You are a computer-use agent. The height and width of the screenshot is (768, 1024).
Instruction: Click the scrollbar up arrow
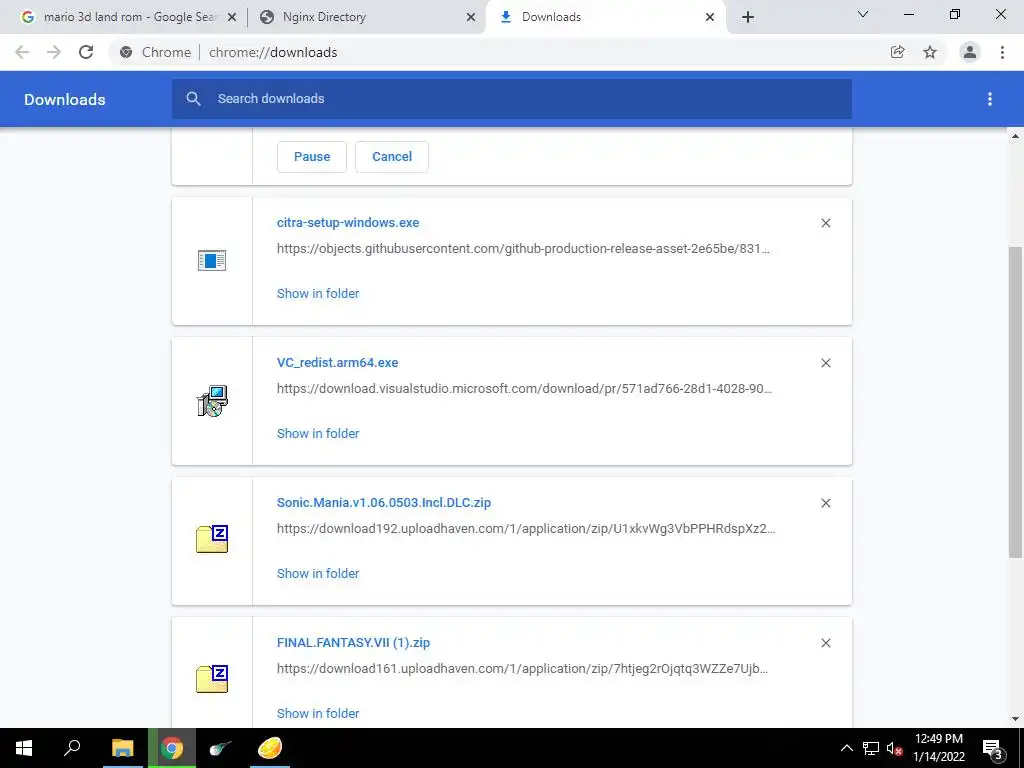(1015, 136)
